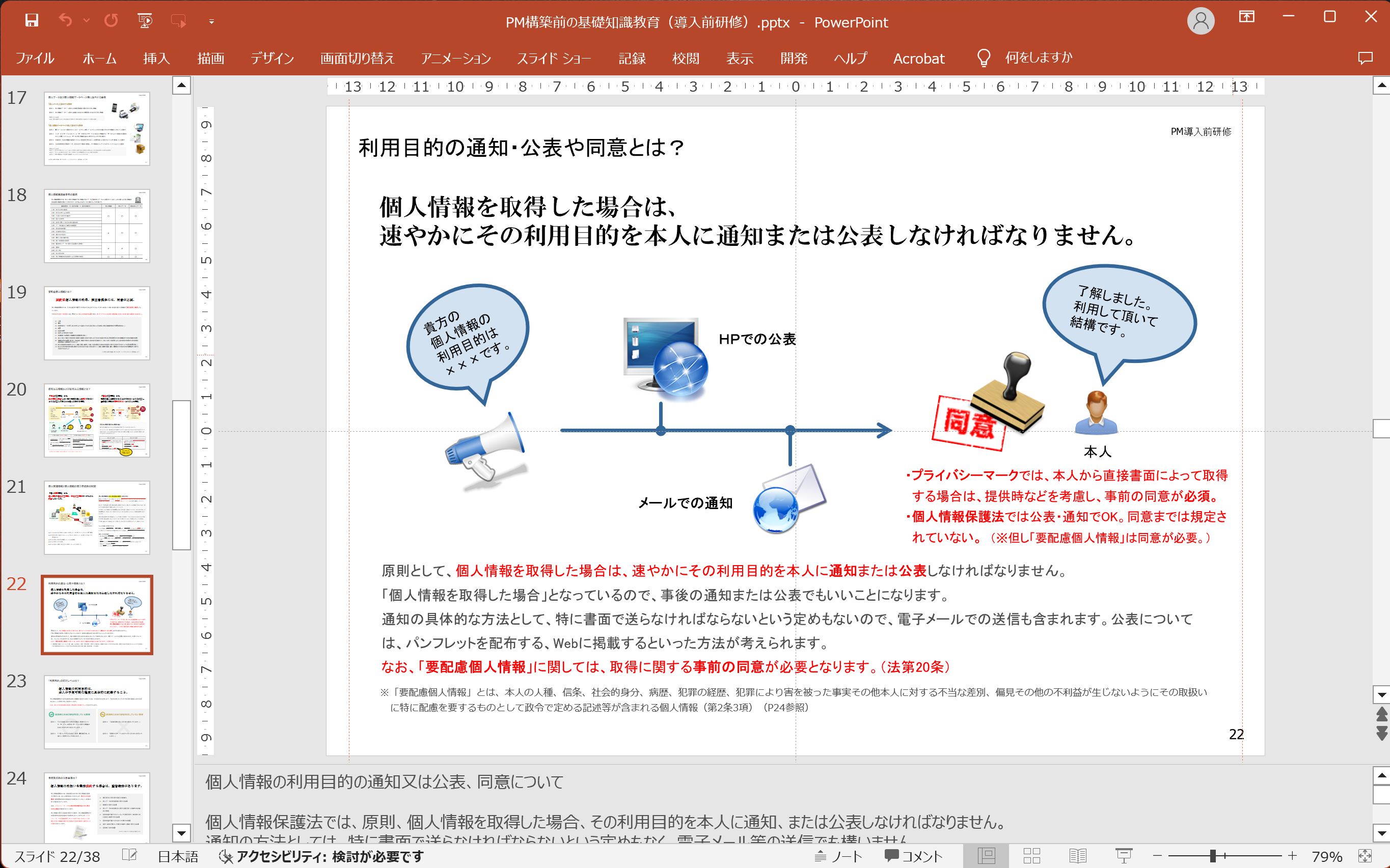Click the 何をしますか search field
This screenshot has width=1390, height=868.
pyautogui.click(x=1039, y=58)
